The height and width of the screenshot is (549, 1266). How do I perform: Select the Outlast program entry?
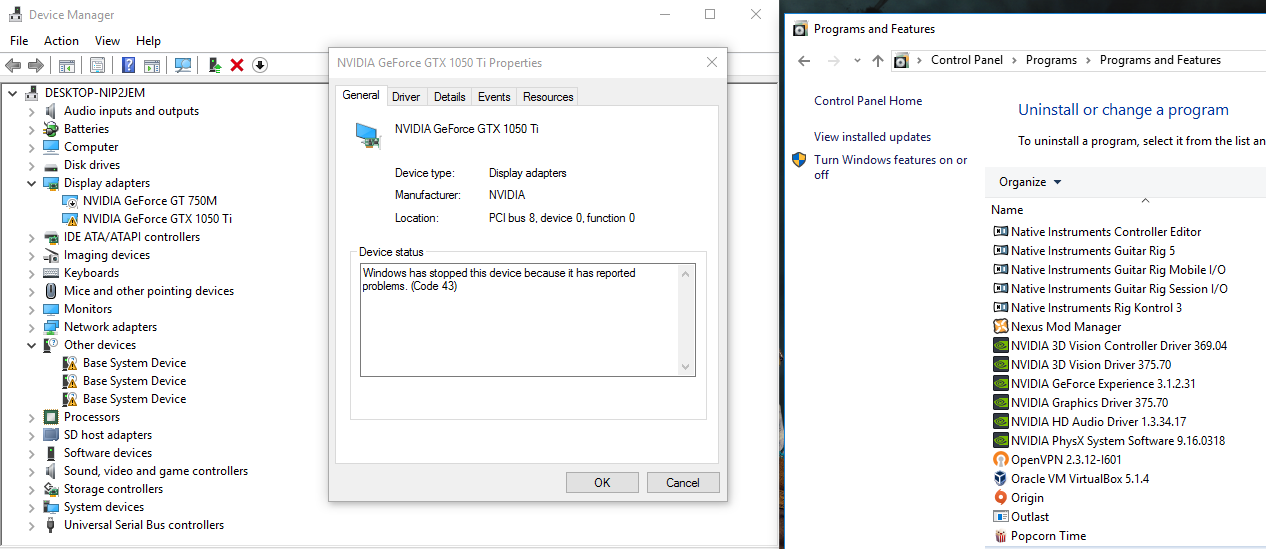[1021, 517]
